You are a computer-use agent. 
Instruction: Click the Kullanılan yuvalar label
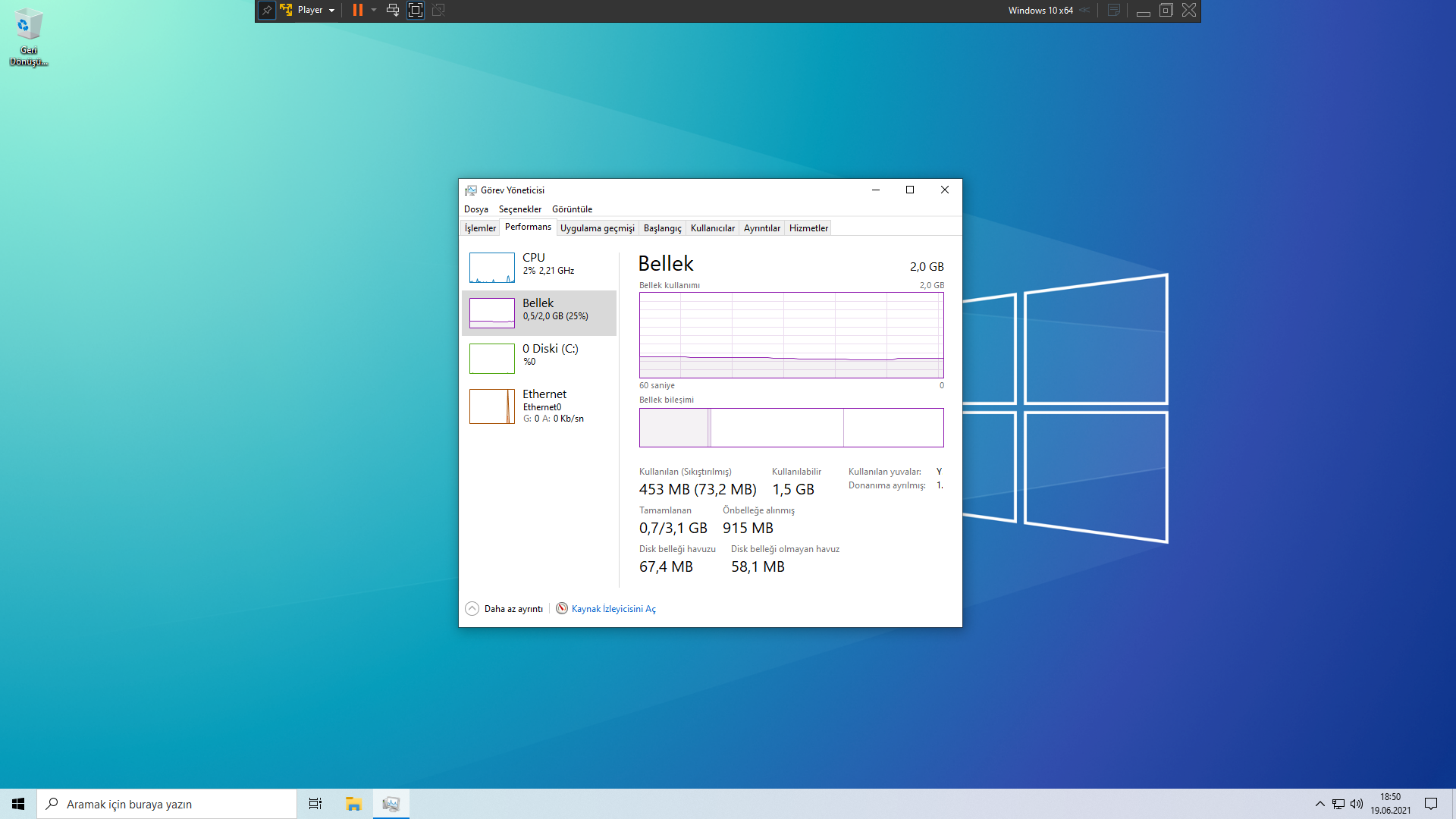point(885,472)
